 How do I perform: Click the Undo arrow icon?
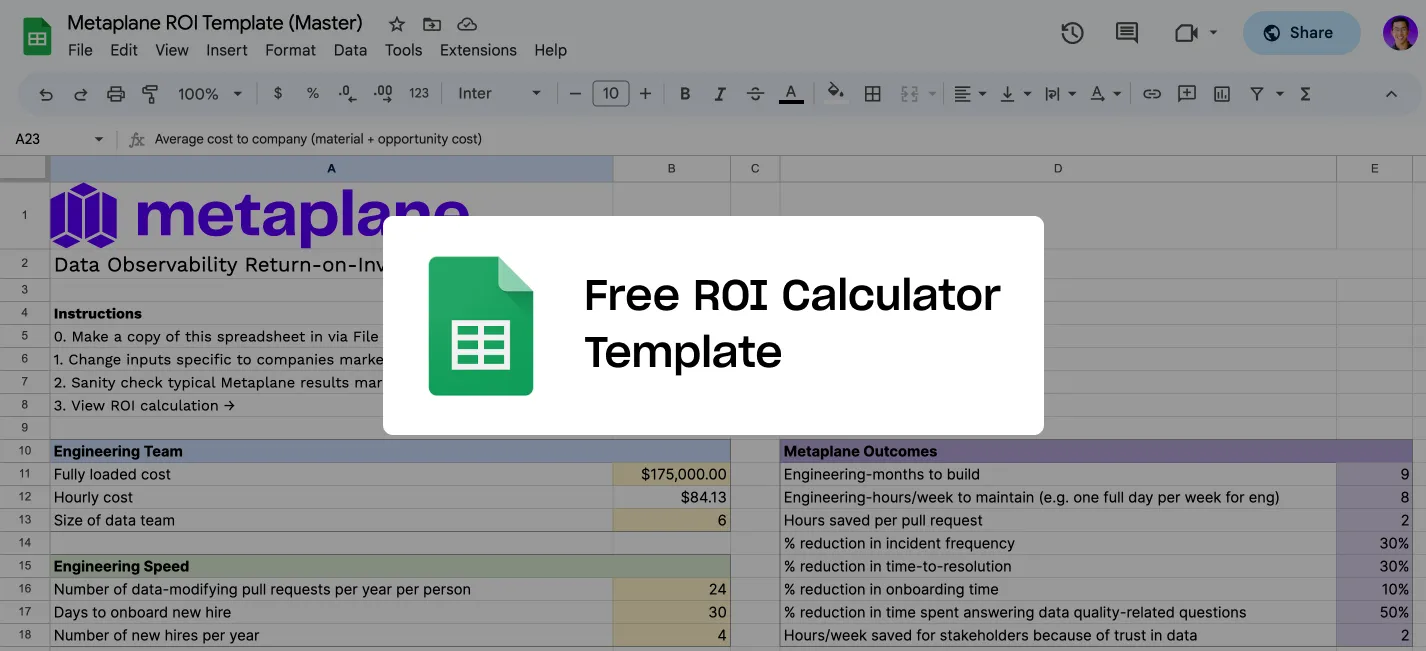point(46,94)
